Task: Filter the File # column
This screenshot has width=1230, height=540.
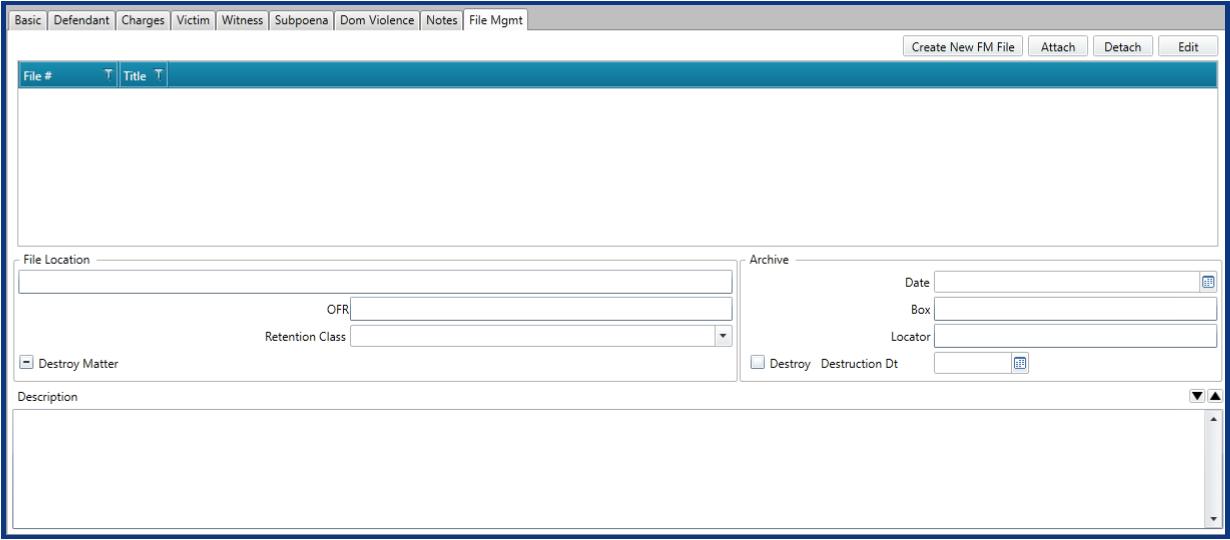Action: pos(109,75)
